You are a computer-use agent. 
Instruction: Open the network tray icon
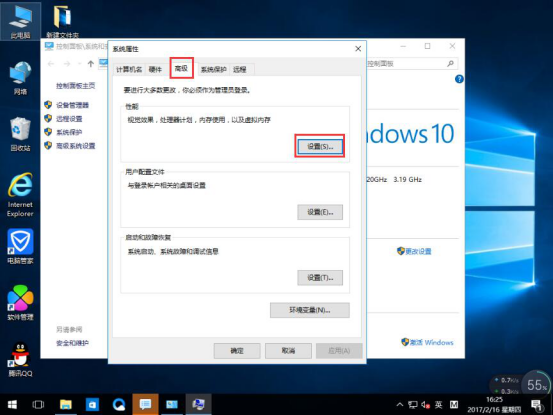point(413,404)
